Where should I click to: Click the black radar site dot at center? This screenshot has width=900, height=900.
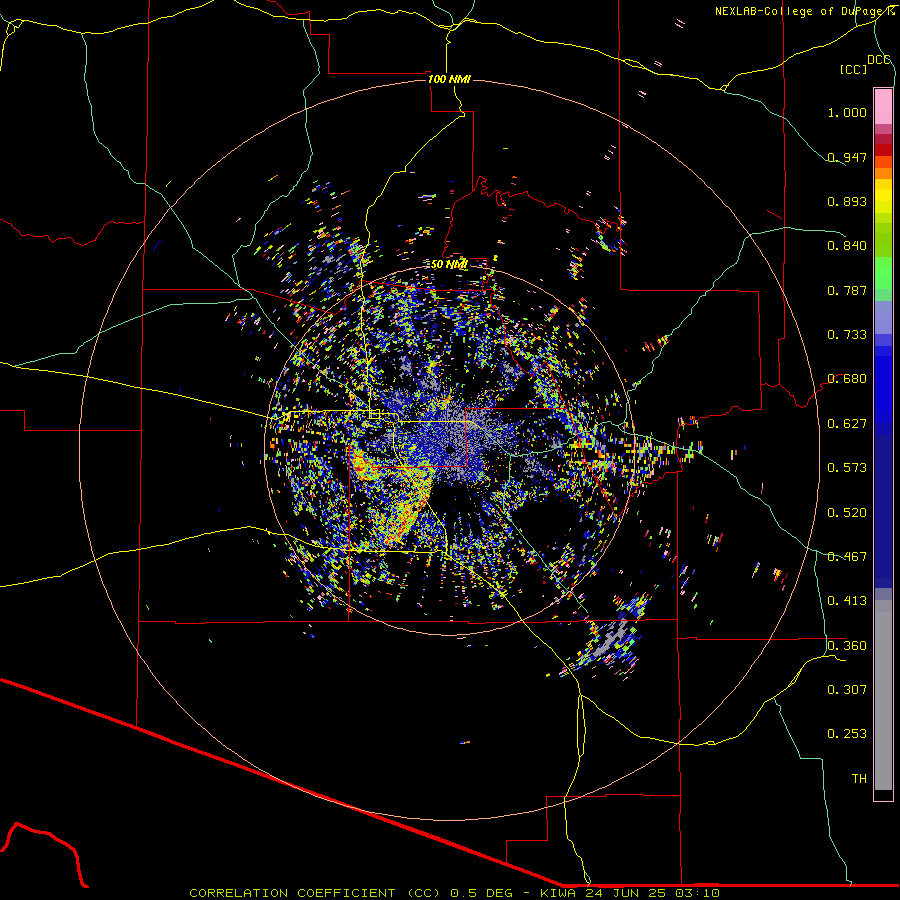pos(450,450)
